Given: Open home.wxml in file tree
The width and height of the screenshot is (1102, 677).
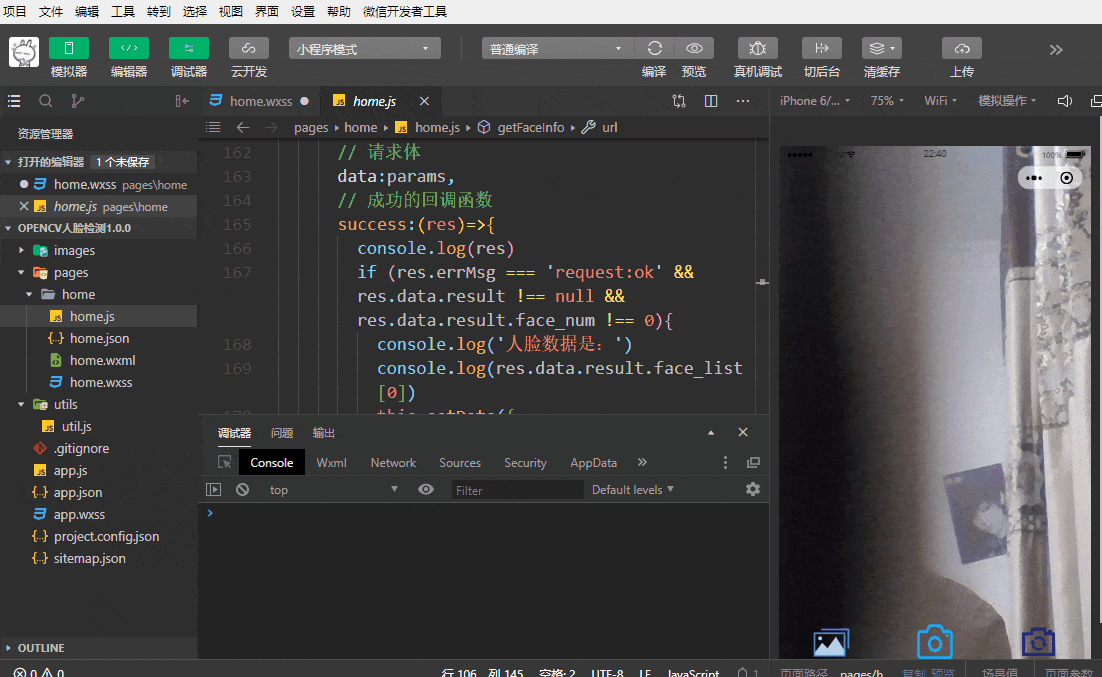Looking at the screenshot, I should pyautogui.click(x=102, y=361).
